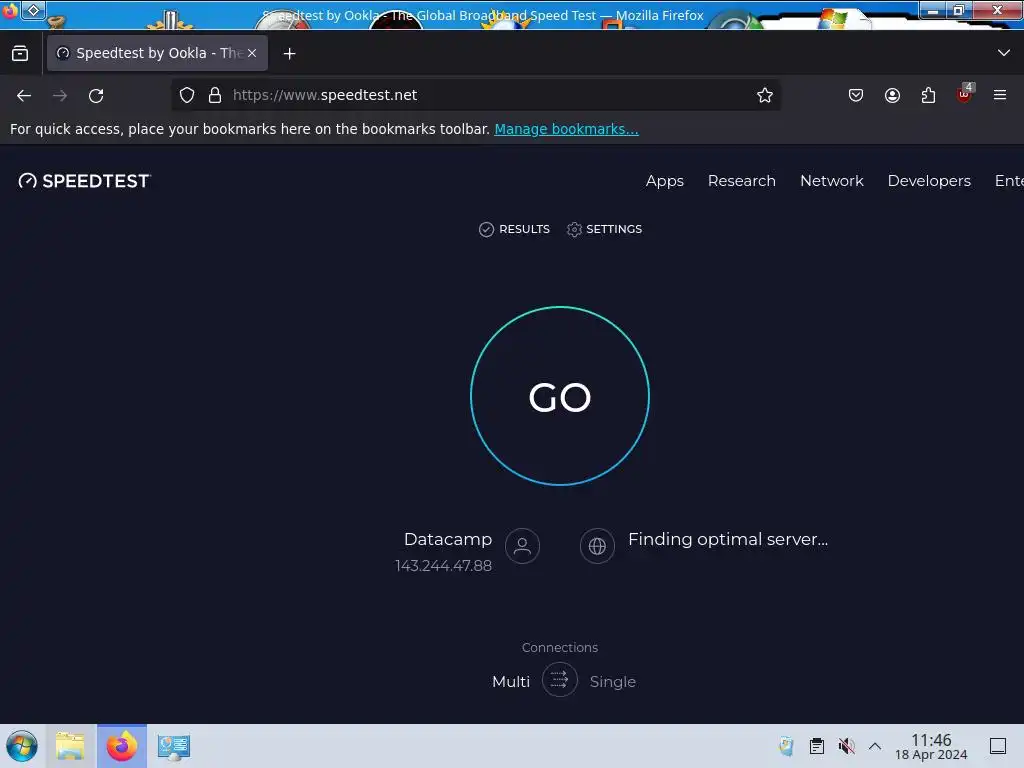This screenshot has height=768, width=1024.
Task: Open the Windows Start menu
Action: 22,746
